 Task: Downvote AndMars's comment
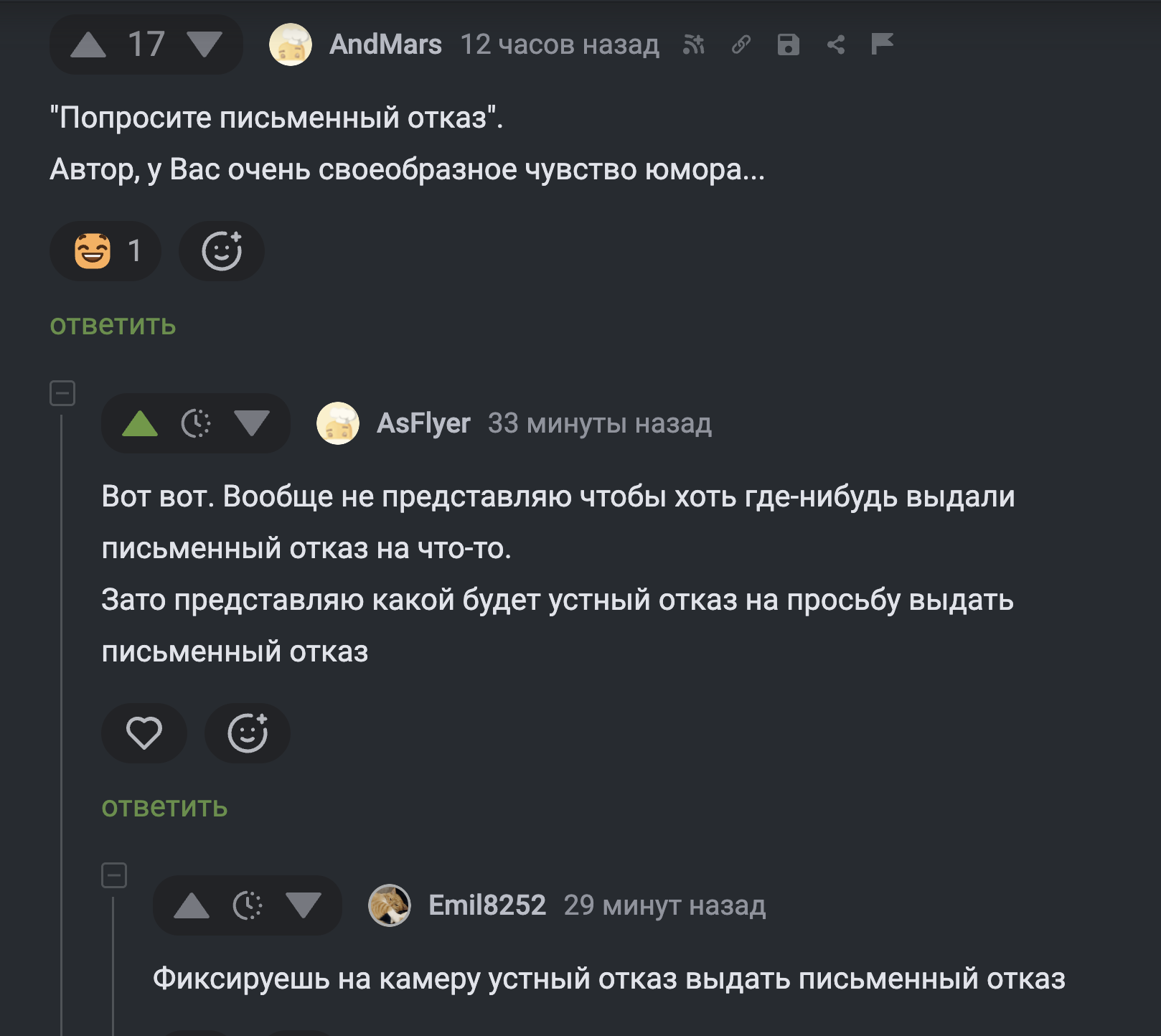point(205,45)
